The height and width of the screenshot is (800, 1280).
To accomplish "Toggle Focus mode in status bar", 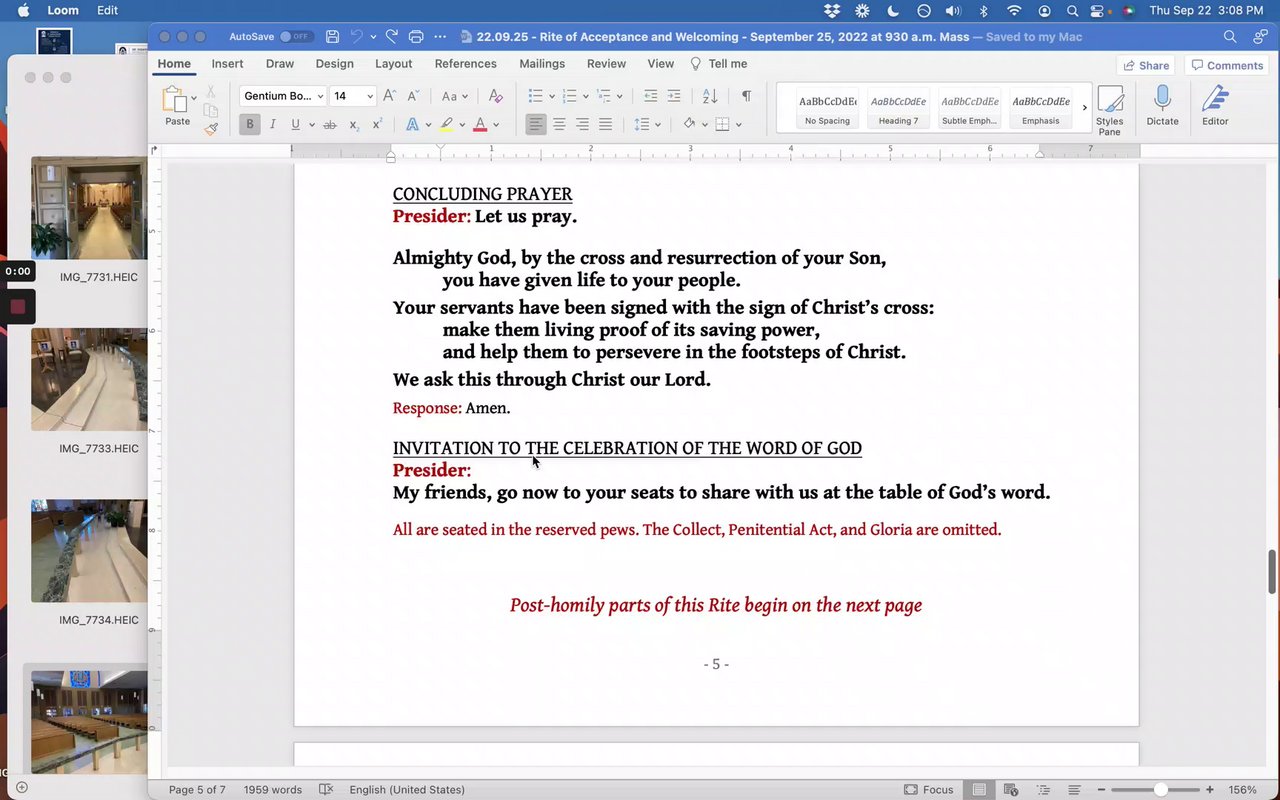I will tap(928, 790).
